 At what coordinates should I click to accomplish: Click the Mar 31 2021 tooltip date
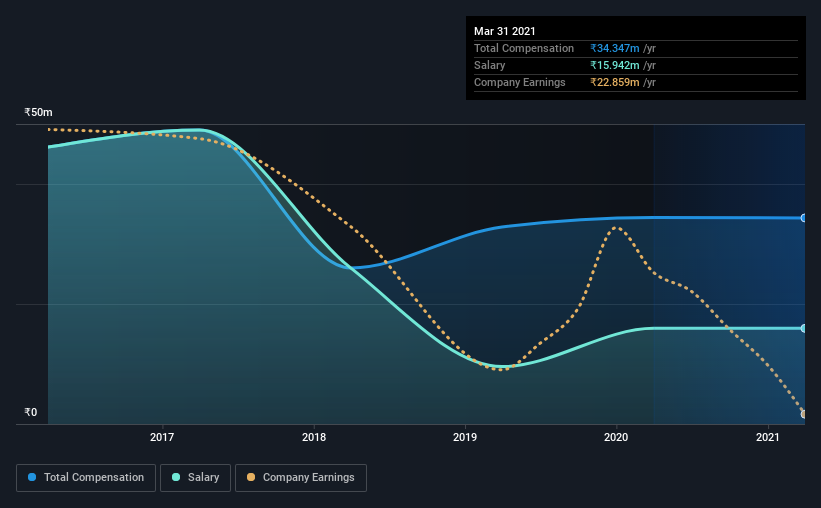click(x=505, y=31)
